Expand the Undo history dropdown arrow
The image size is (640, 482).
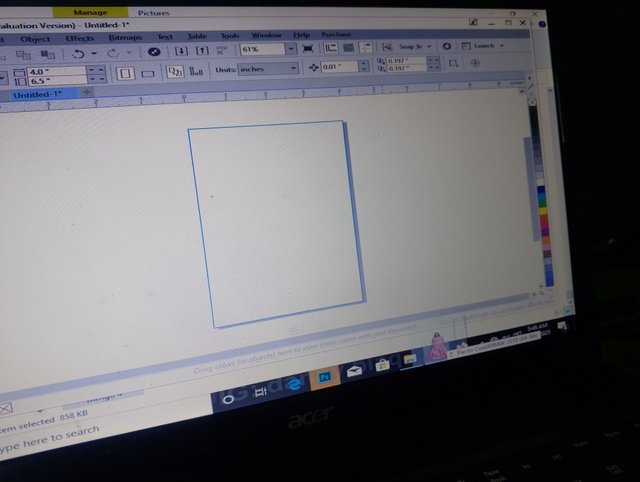tap(94, 53)
